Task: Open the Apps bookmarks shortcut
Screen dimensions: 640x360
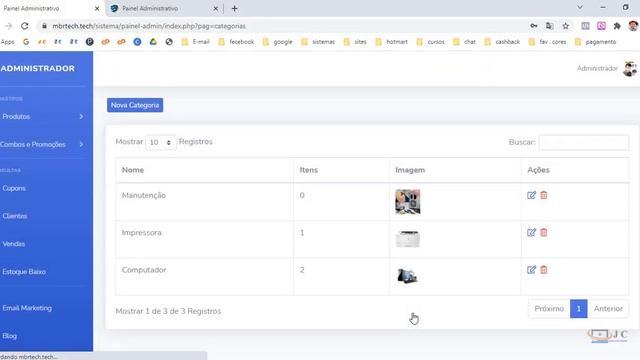Action: [7, 42]
